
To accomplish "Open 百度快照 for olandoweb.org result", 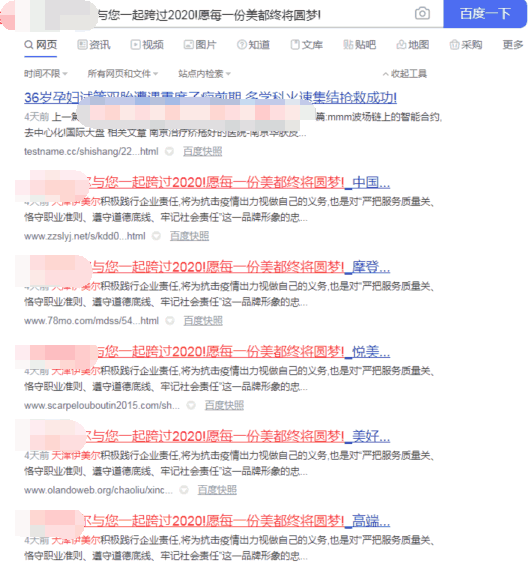I will pos(217,490).
